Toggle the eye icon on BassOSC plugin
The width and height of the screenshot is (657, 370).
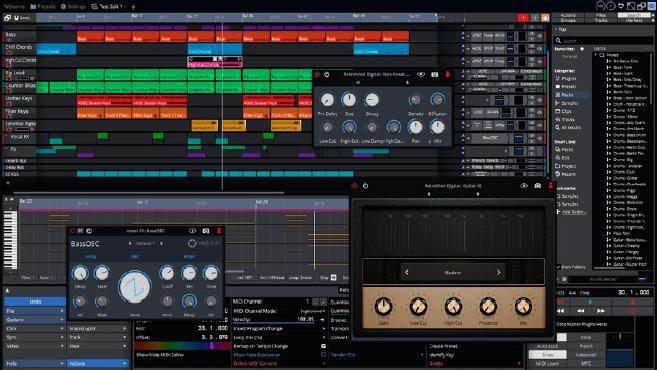click(x=192, y=231)
